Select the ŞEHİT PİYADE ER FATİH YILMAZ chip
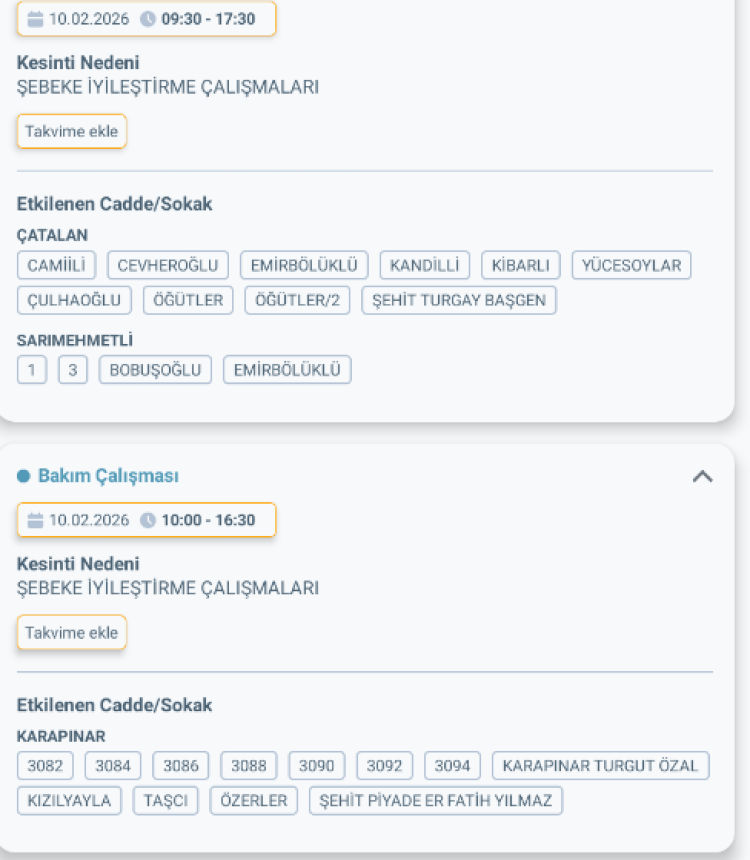 coord(435,800)
